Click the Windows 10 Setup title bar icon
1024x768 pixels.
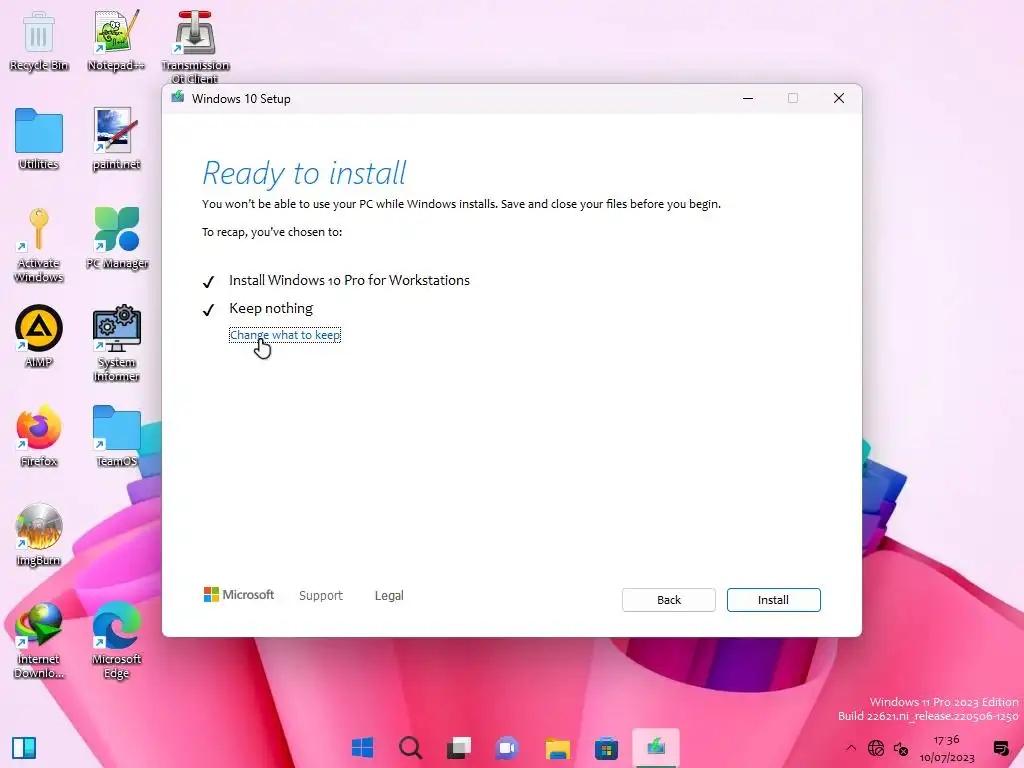coord(178,98)
